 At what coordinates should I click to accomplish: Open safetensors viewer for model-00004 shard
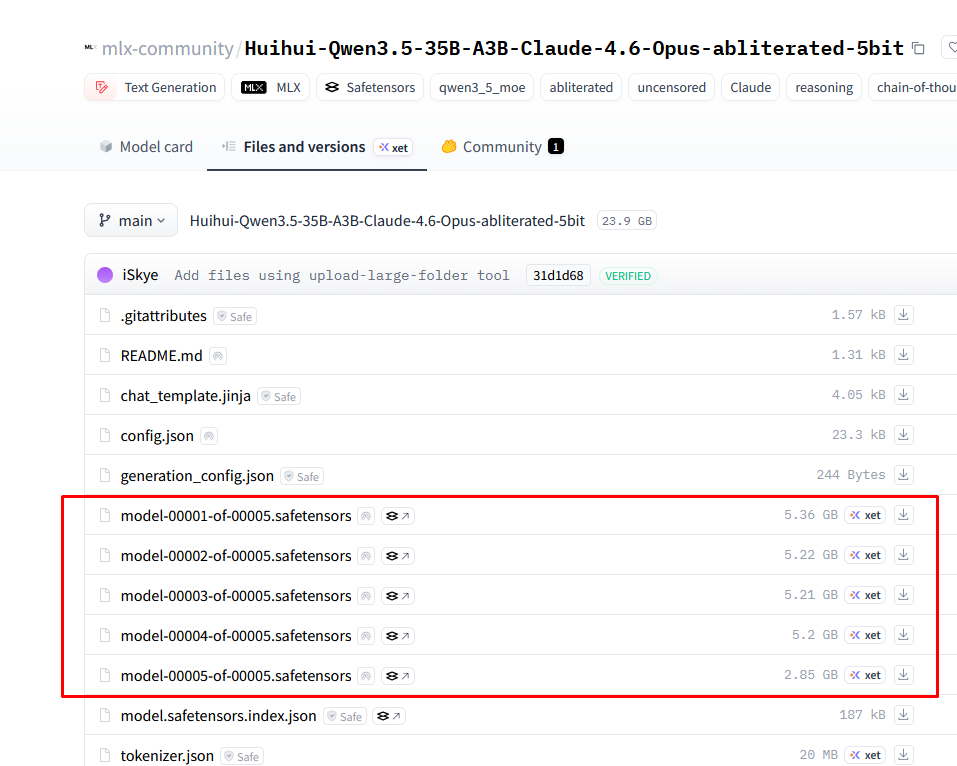[398, 636]
